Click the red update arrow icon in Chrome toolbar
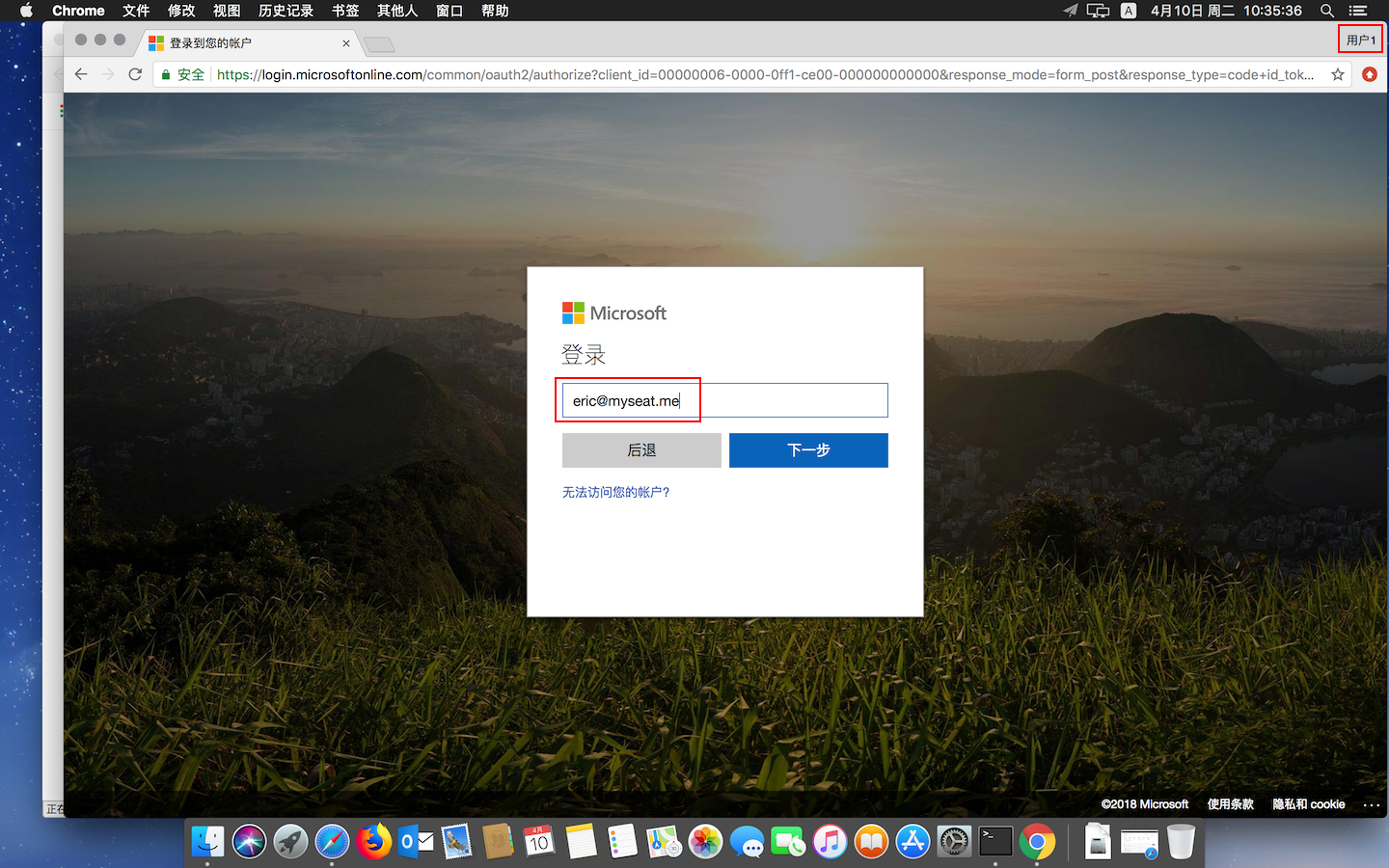 pyautogui.click(x=1370, y=74)
